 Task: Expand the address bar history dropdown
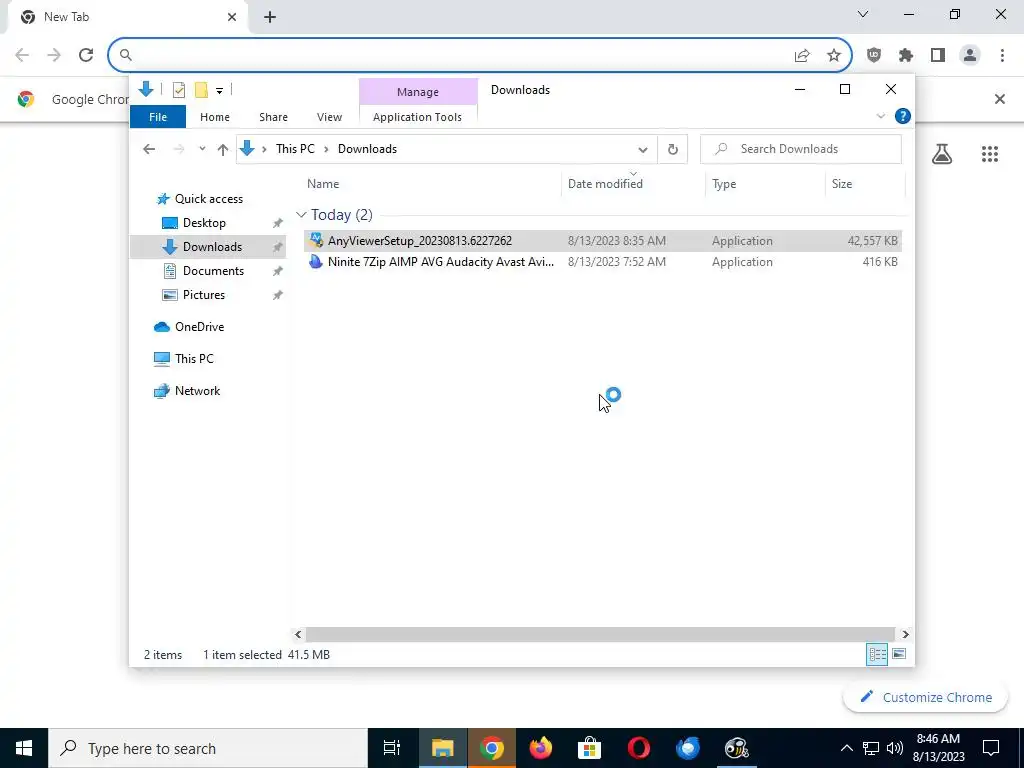point(643,150)
